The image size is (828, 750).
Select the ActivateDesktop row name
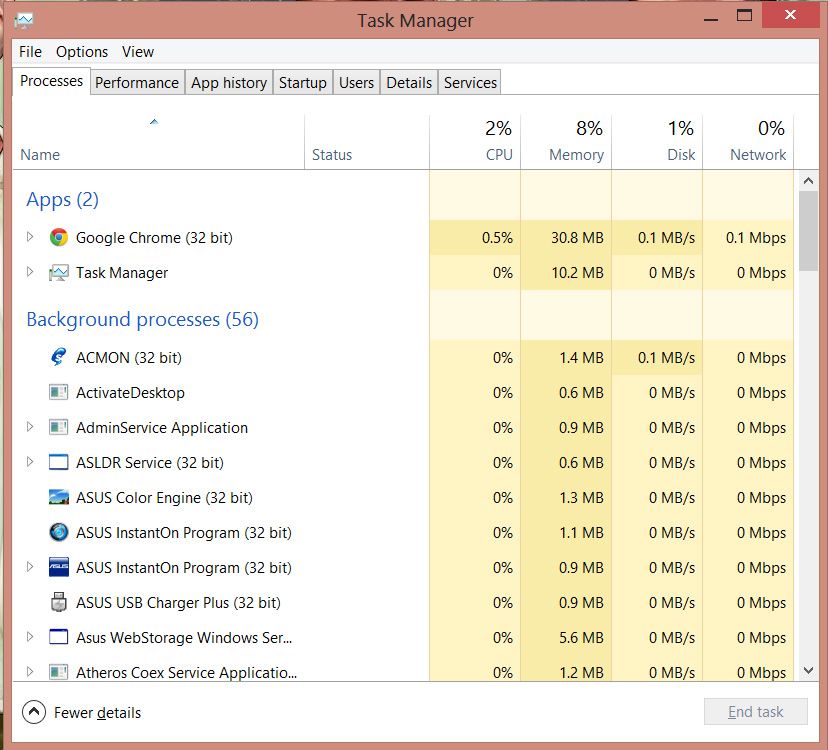point(130,393)
